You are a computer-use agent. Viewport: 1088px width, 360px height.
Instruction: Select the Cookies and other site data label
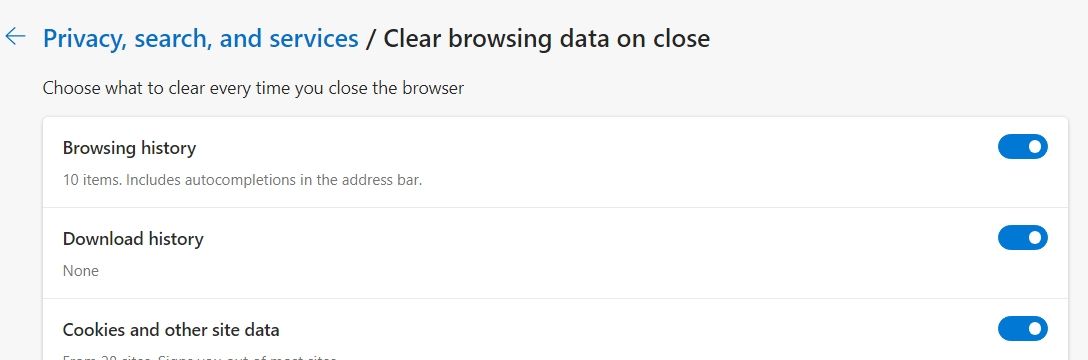point(171,329)
